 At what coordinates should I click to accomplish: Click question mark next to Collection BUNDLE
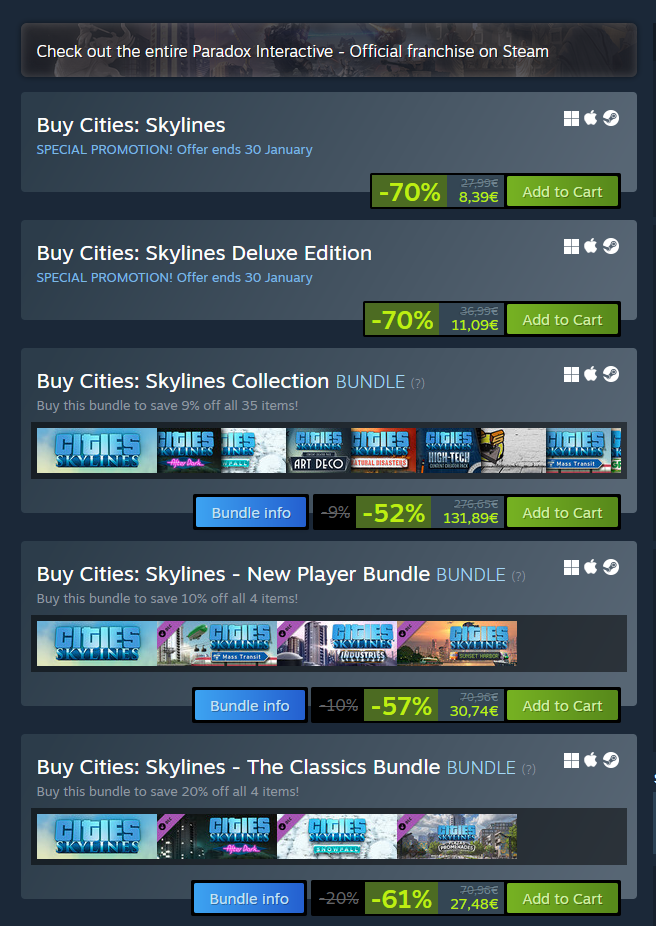click(x=417, y=383)
